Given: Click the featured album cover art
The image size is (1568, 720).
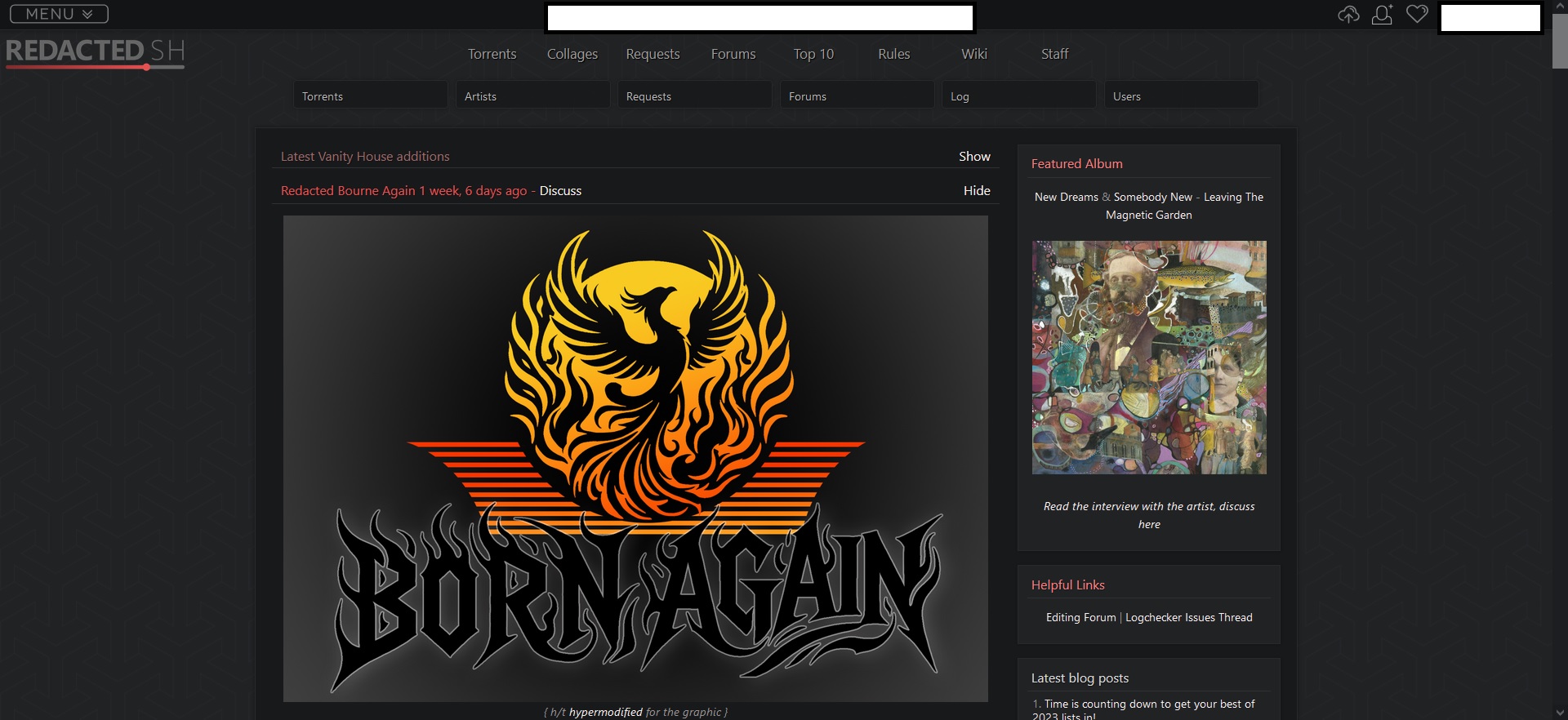Looking at the screenshot, I should tap(1149, 357).
